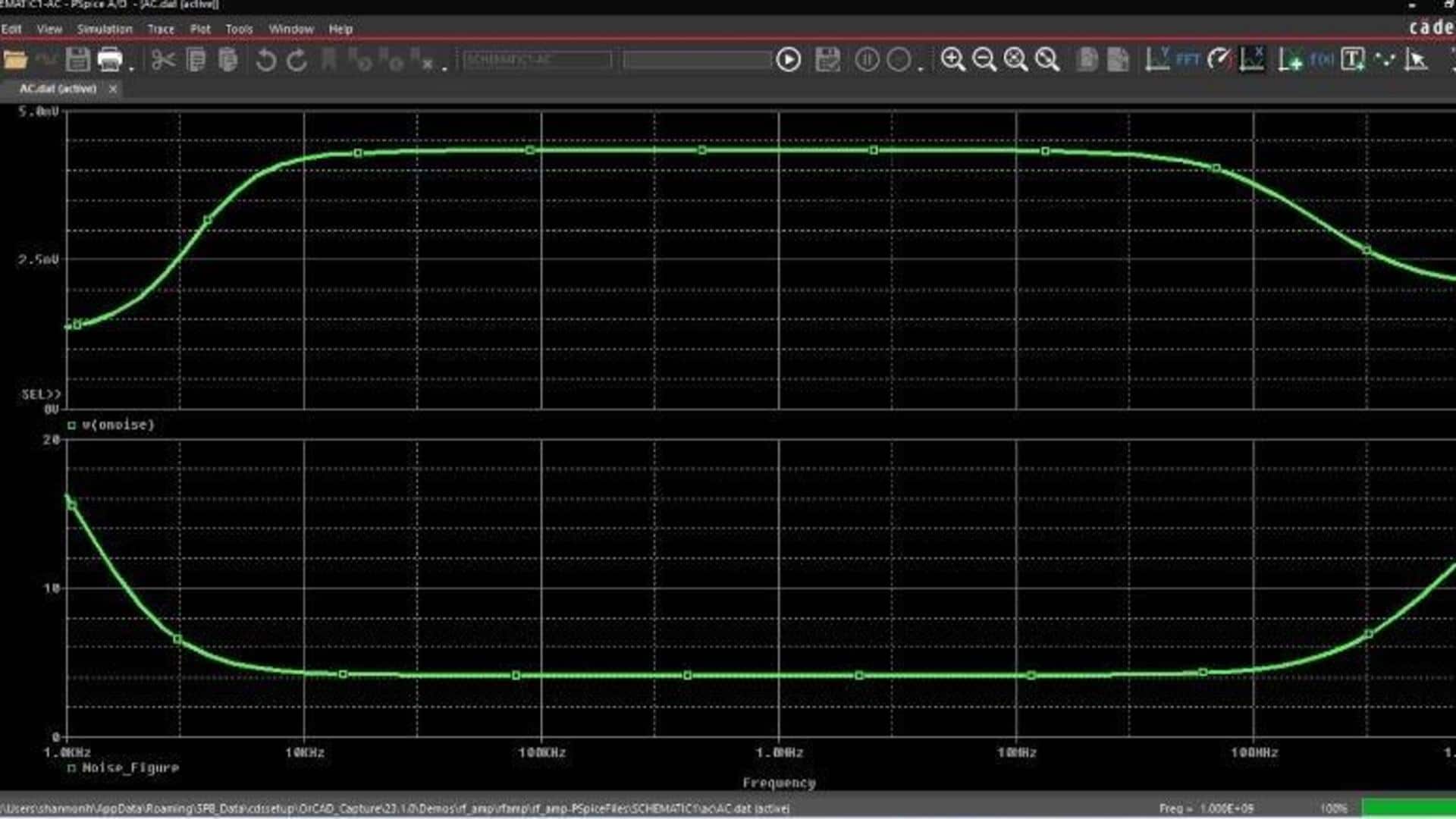
Task: Close the AC.dat (active) tab
Action: (113, 89)
